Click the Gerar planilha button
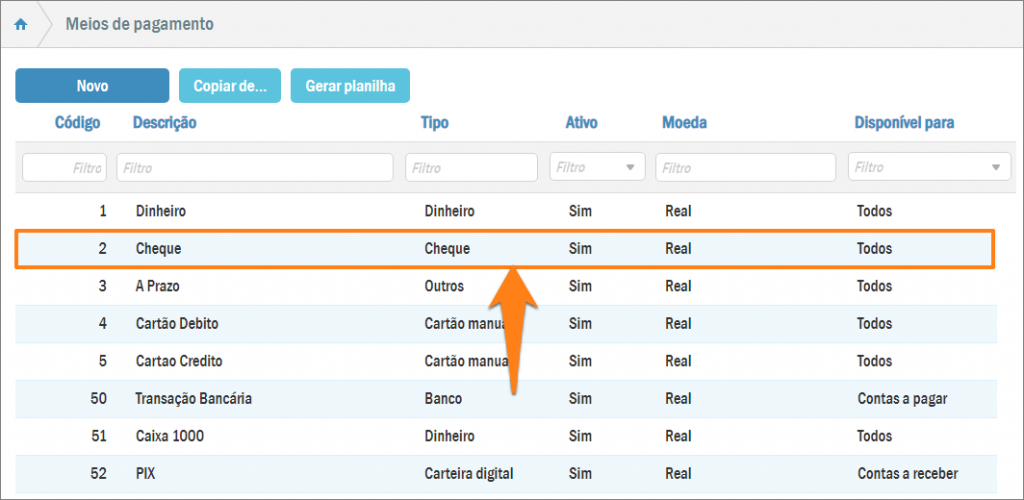1024x500 pixels. point(350,86)
